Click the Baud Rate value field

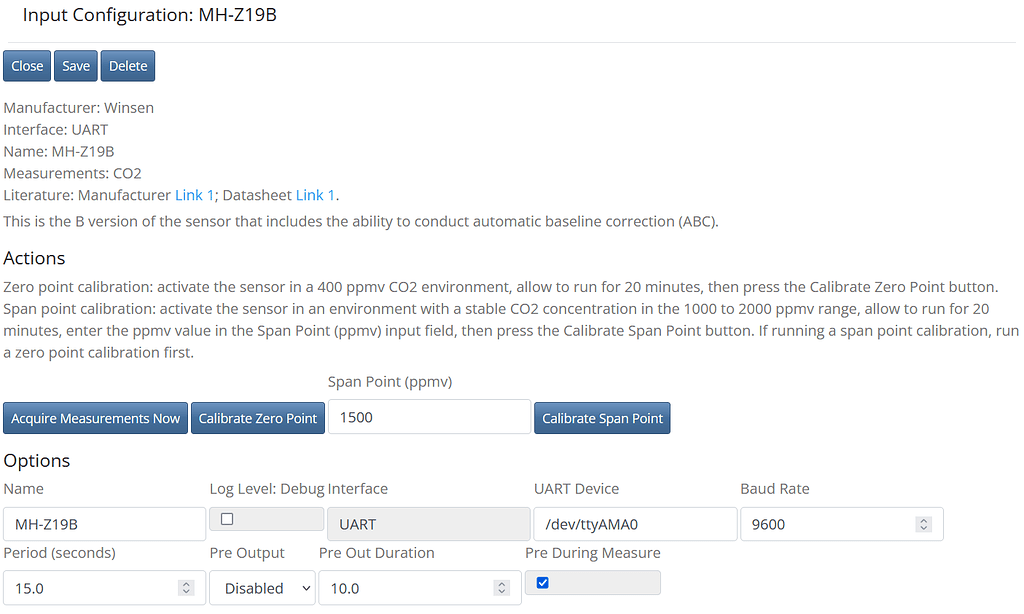(825, 524)
